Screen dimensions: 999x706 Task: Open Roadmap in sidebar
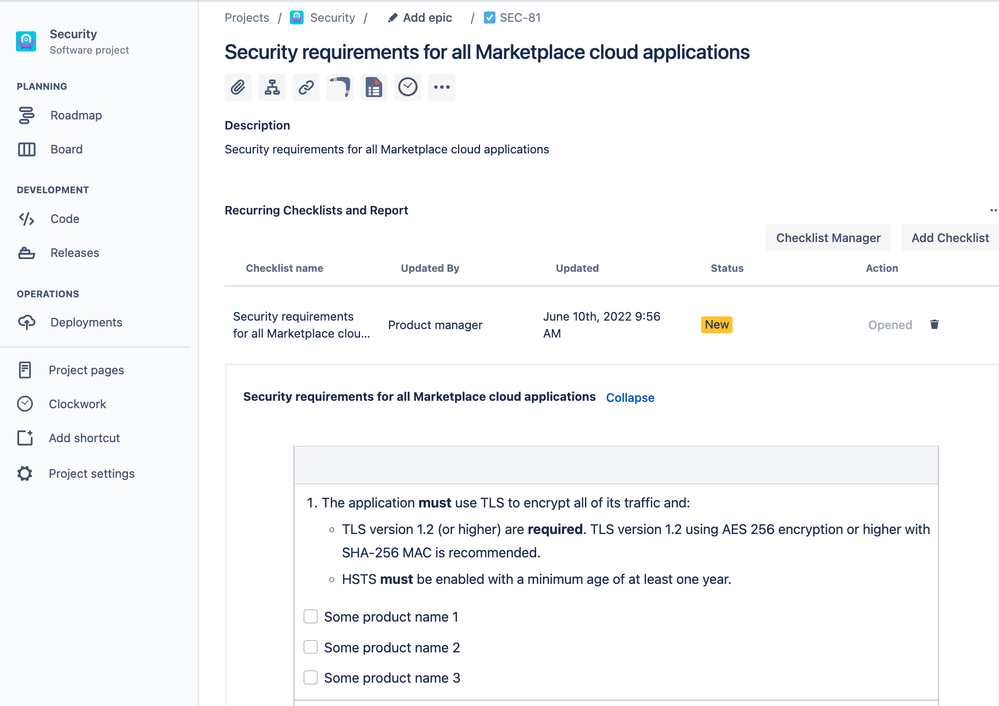coord(76,115)
